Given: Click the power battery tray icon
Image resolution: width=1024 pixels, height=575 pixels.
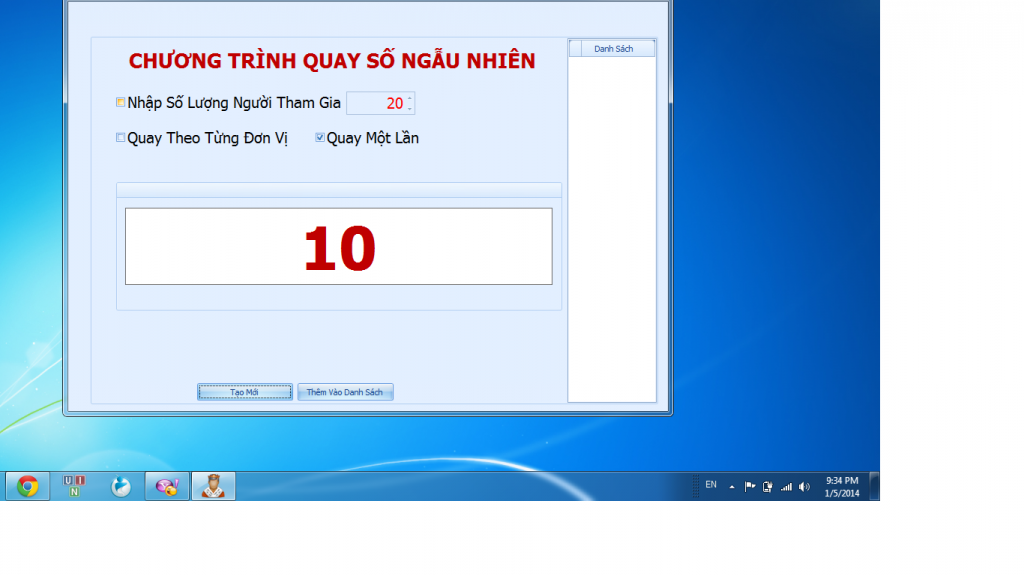Looking at the screenshot, I should 767,487.
